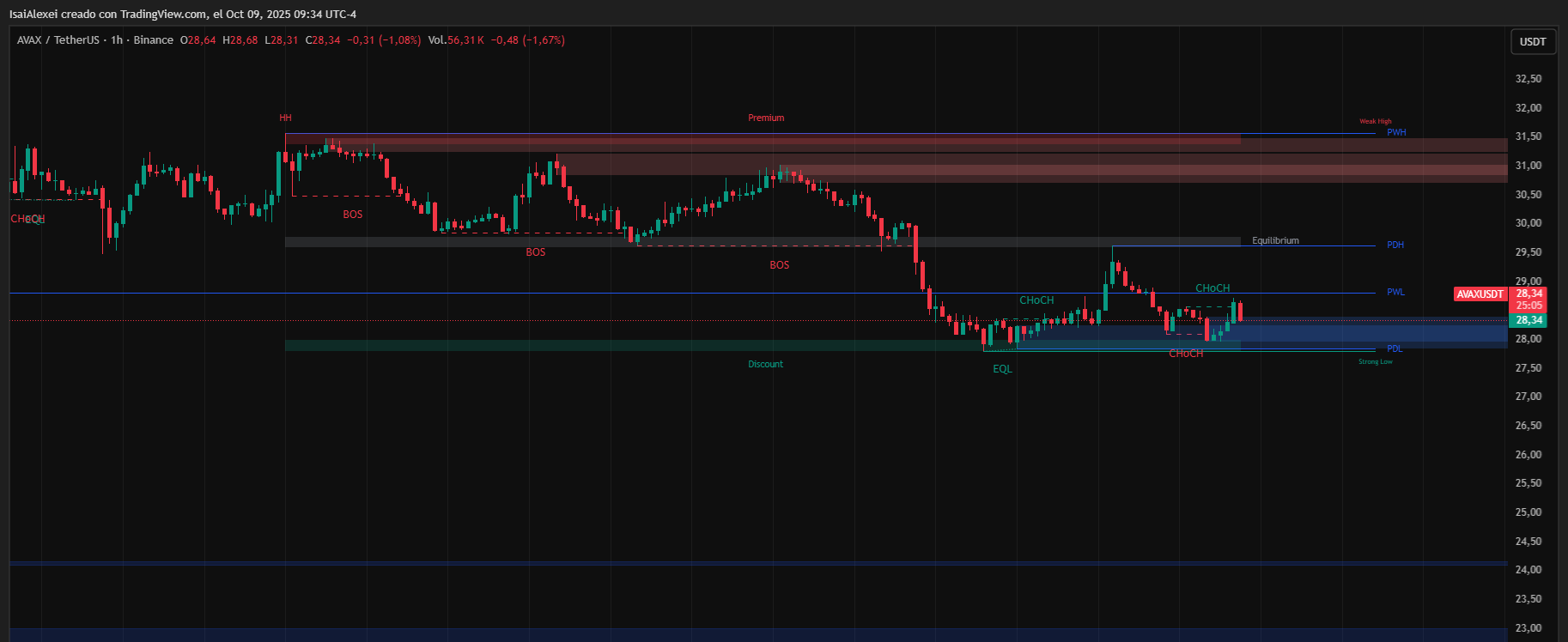
Task: Click the Strong Low label
Action: (1376, 361)
